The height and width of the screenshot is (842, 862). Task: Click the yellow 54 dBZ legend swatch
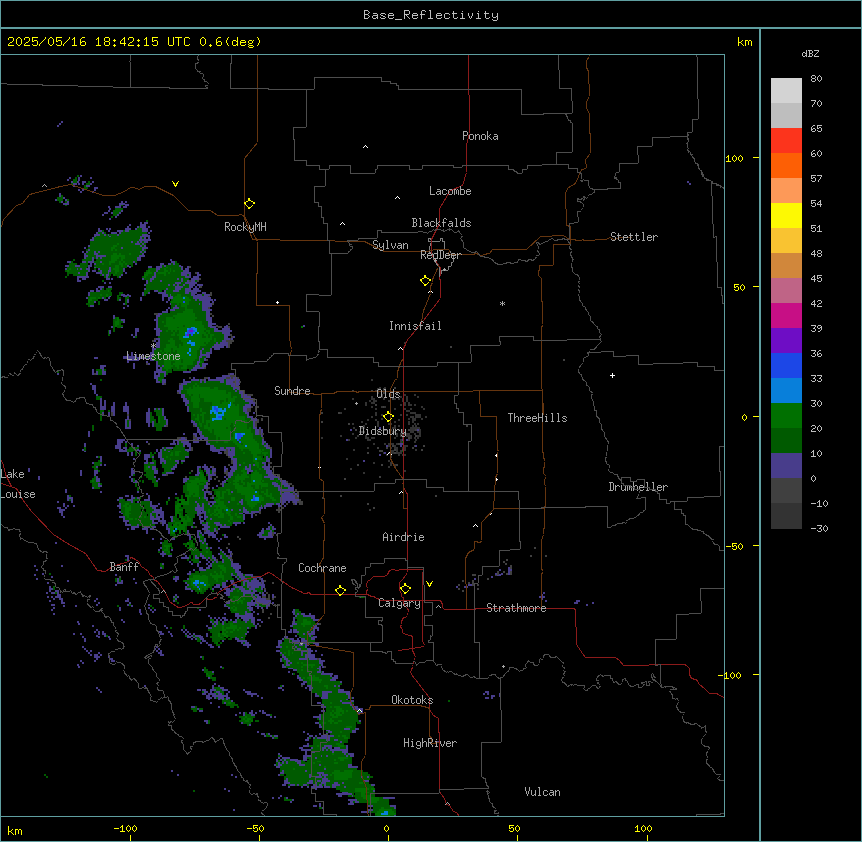(x=786, y=216)
